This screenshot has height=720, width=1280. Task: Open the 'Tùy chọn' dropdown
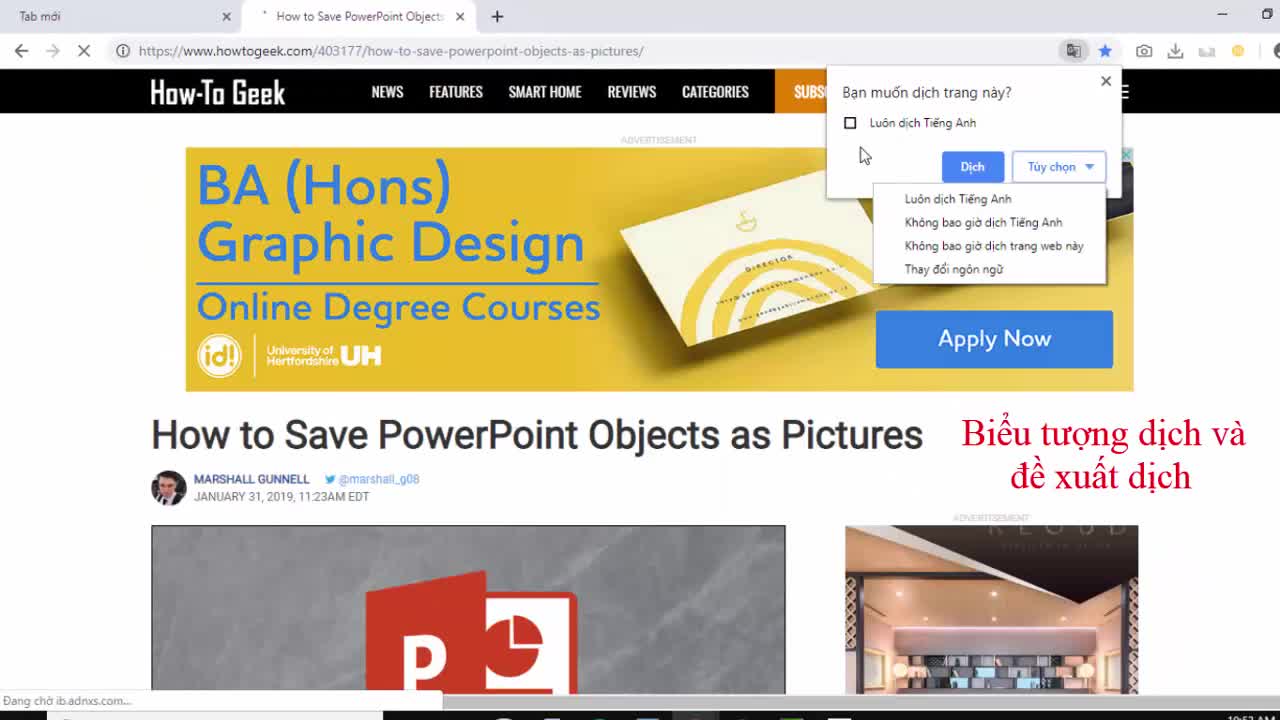click(x=1059, y=167)
